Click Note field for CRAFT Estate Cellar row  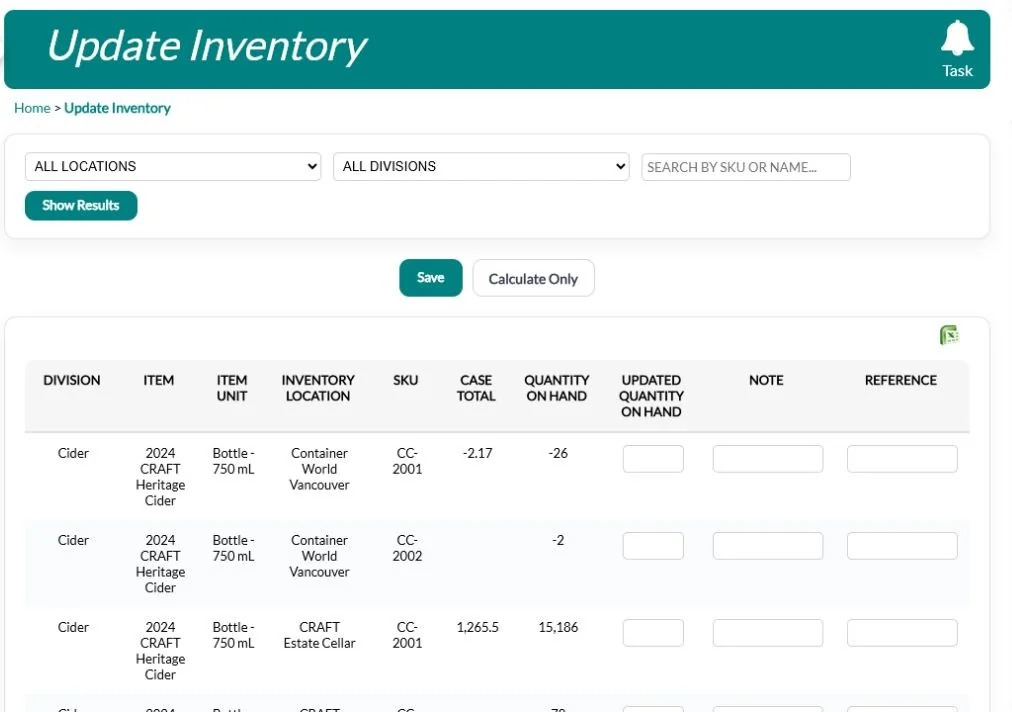coord(767,633)
